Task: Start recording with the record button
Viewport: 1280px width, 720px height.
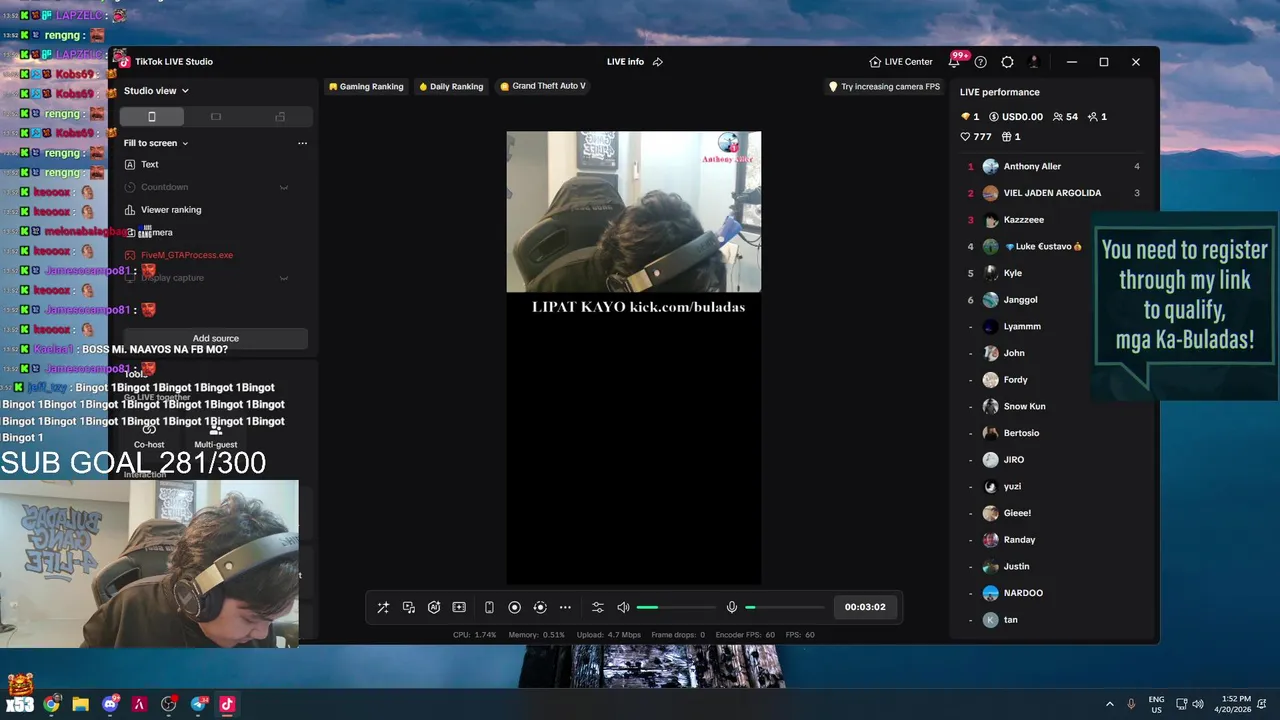Action: click(x=515, y=607)
